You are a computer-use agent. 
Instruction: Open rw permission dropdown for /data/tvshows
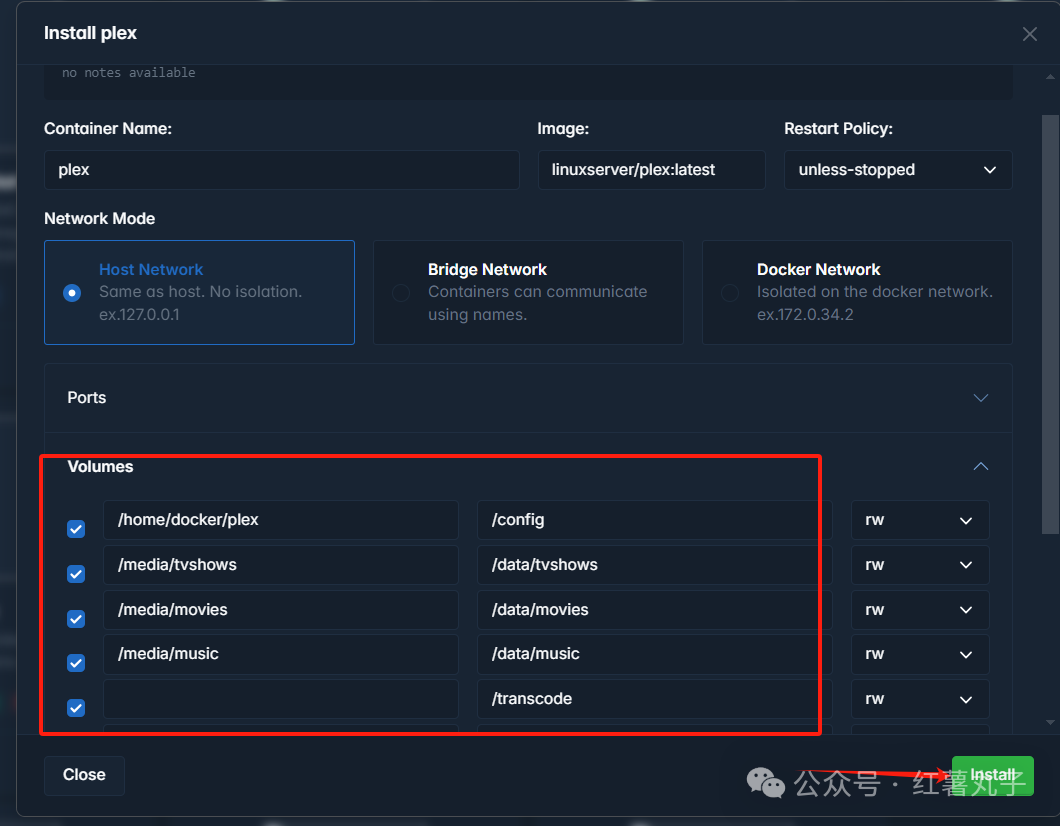click(919, 565)
